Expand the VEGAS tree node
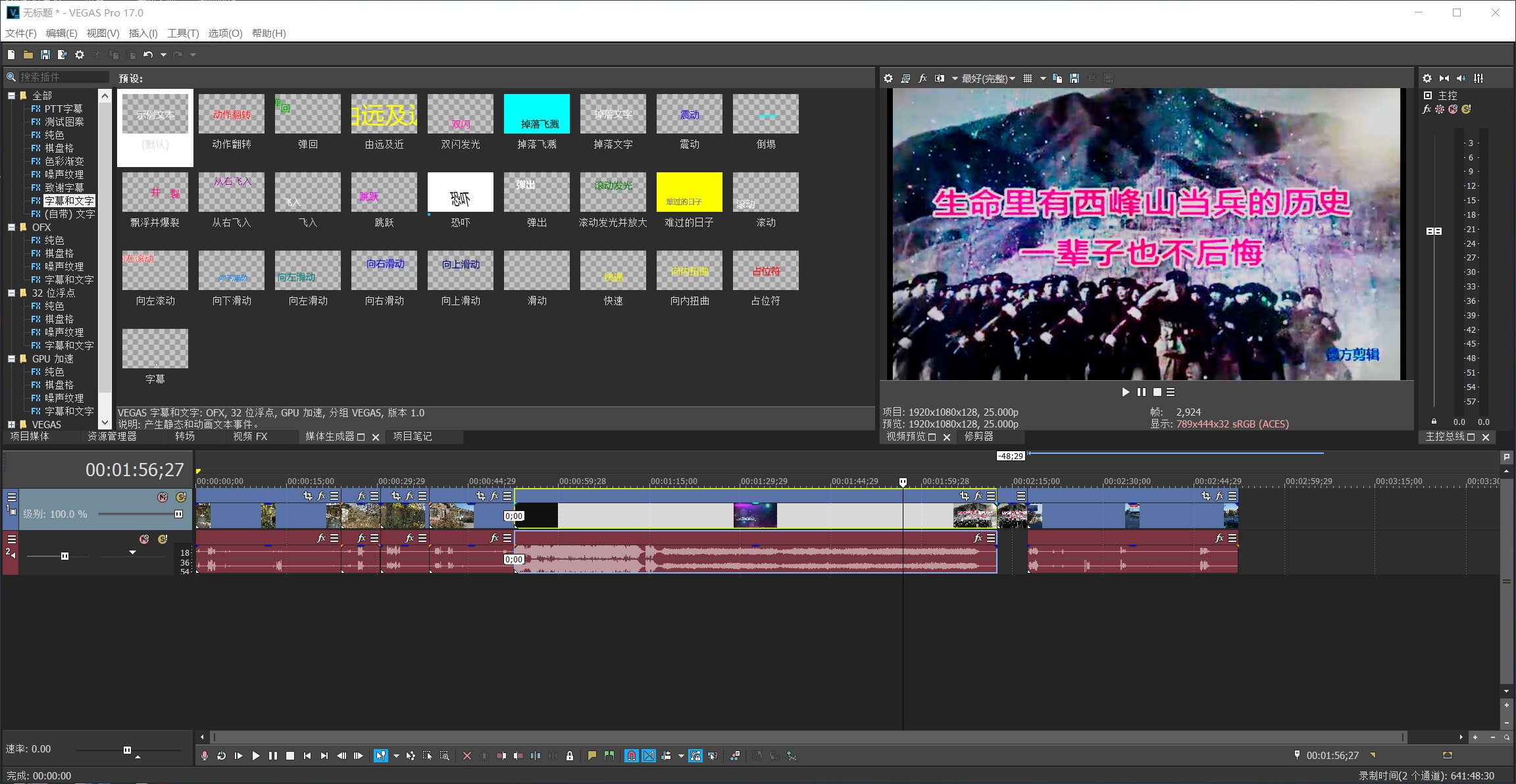Viewport: 1516px width, 784px height. [x=11, y=424]
